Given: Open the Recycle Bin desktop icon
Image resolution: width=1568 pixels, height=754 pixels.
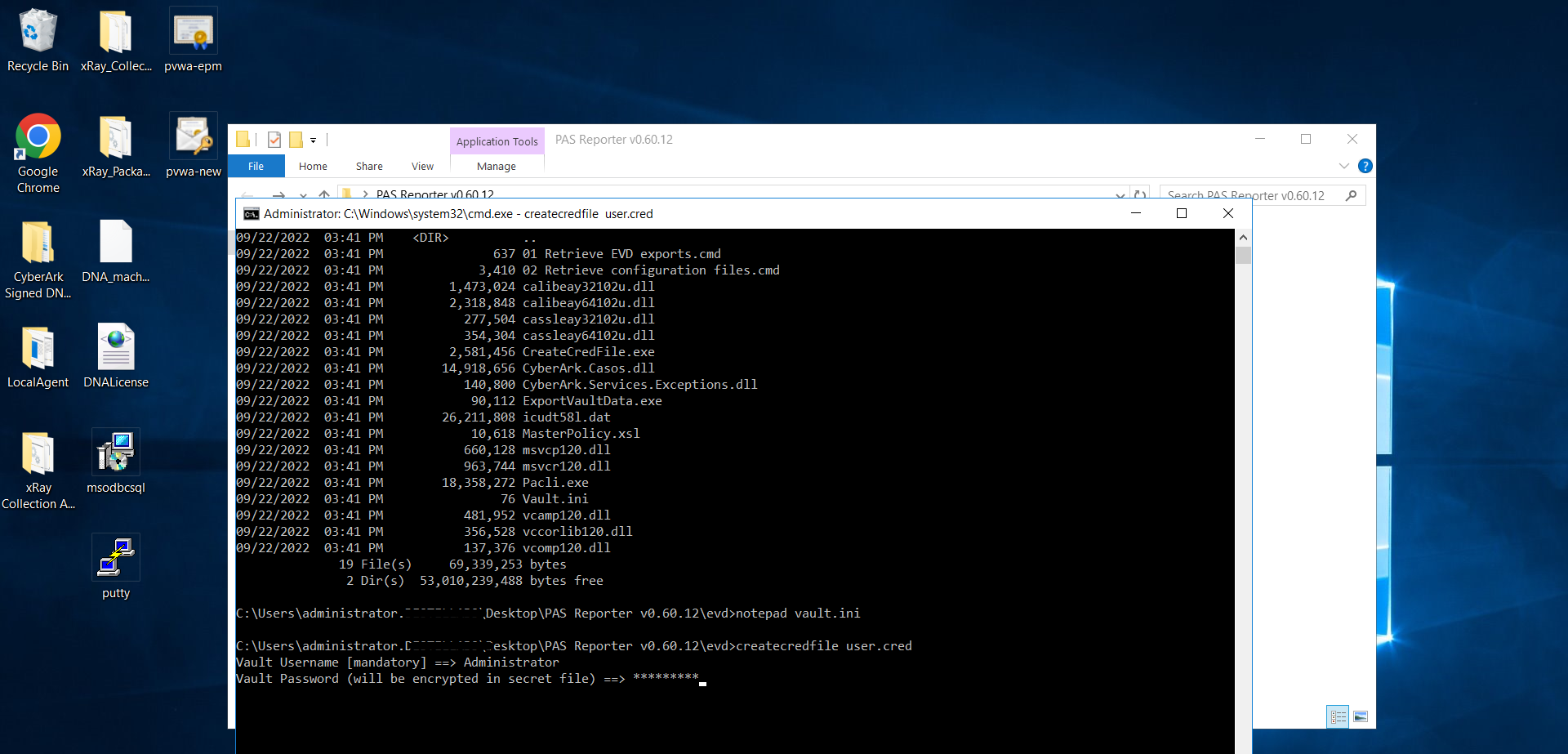Looking at the screenshot, I should point(38,41).
